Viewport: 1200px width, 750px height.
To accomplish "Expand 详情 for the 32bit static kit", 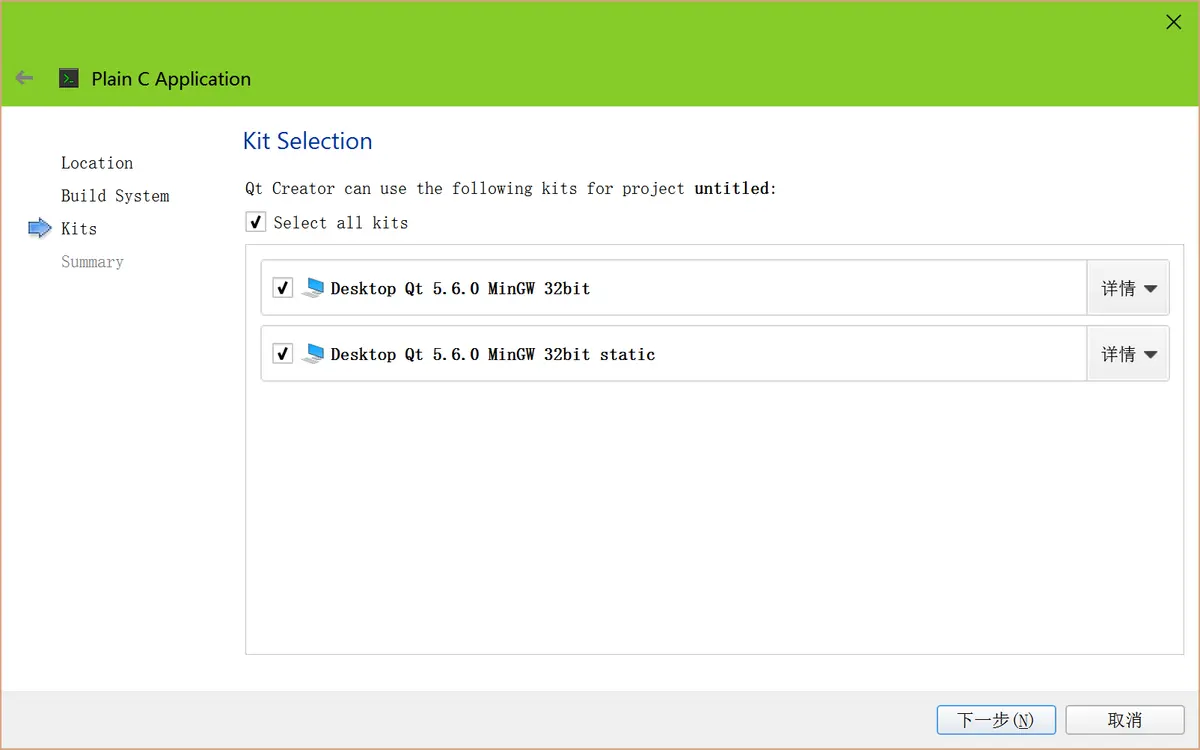I will tap(1128, 354).
